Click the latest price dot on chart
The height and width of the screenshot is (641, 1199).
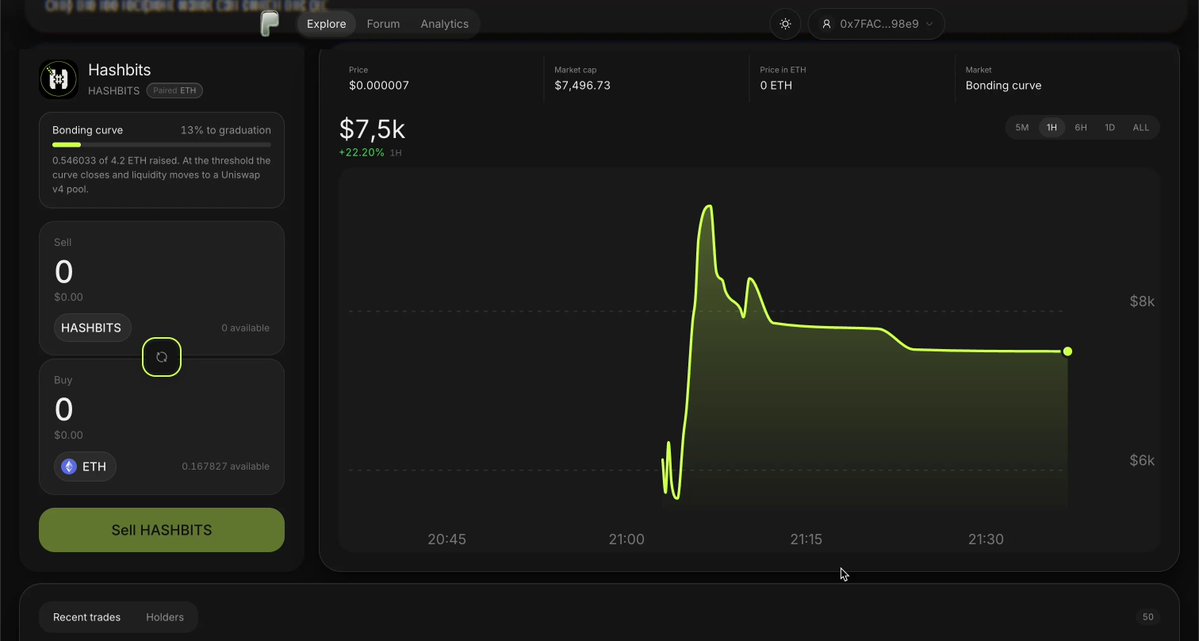pyautogui.click(x=1067, y=351)
